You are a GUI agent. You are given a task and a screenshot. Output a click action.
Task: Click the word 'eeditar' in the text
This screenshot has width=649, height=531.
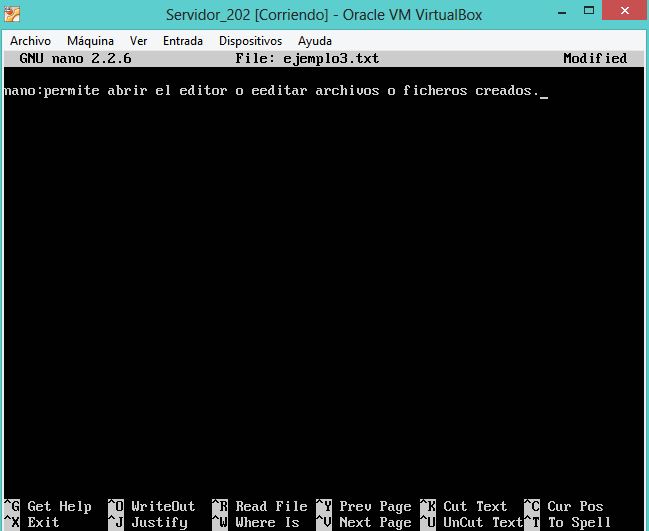(x=279, y=91)
